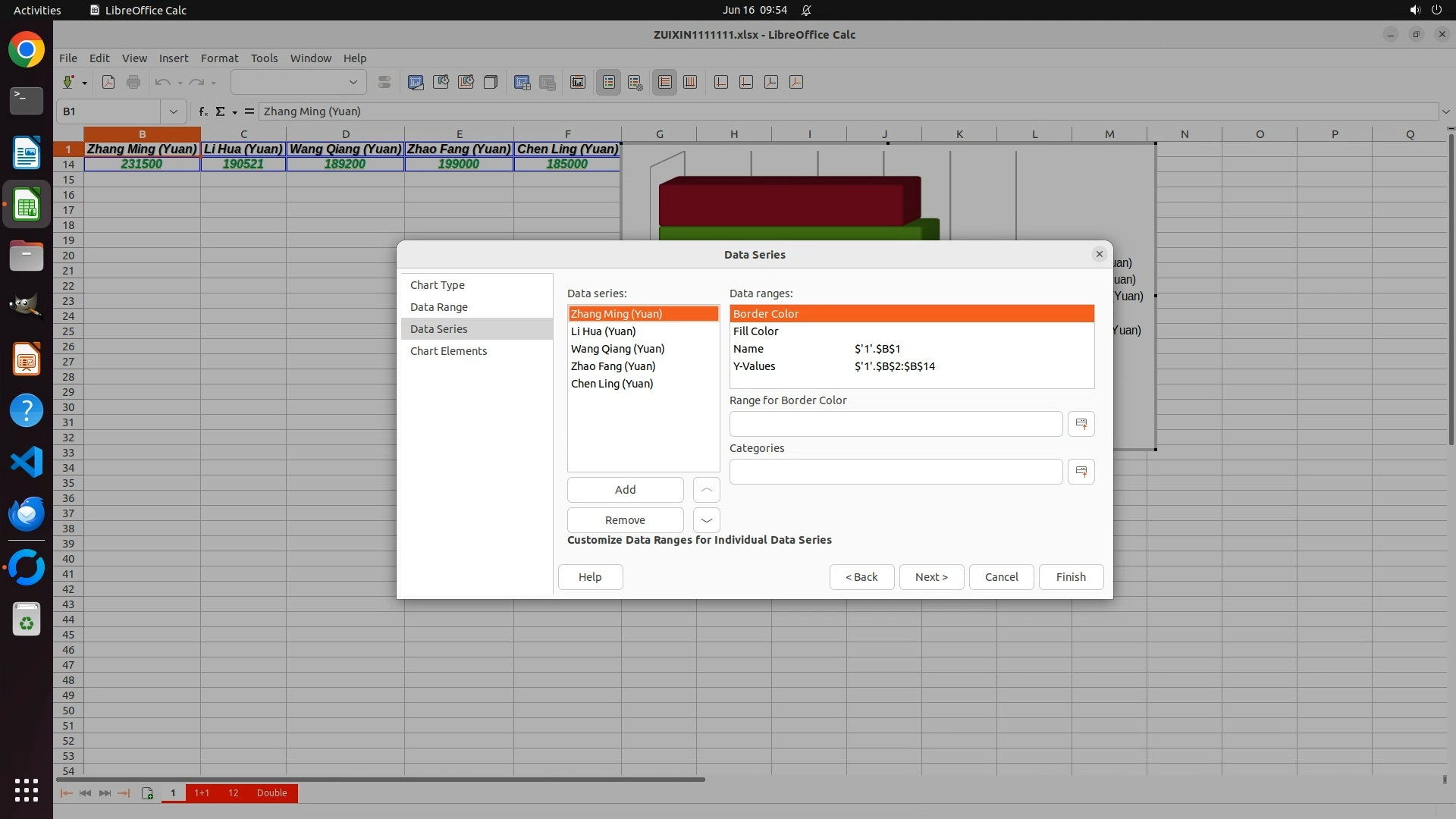Expand the Name Box dropdown arrow
The image size is (1456, 819).
tap(174, 111)
